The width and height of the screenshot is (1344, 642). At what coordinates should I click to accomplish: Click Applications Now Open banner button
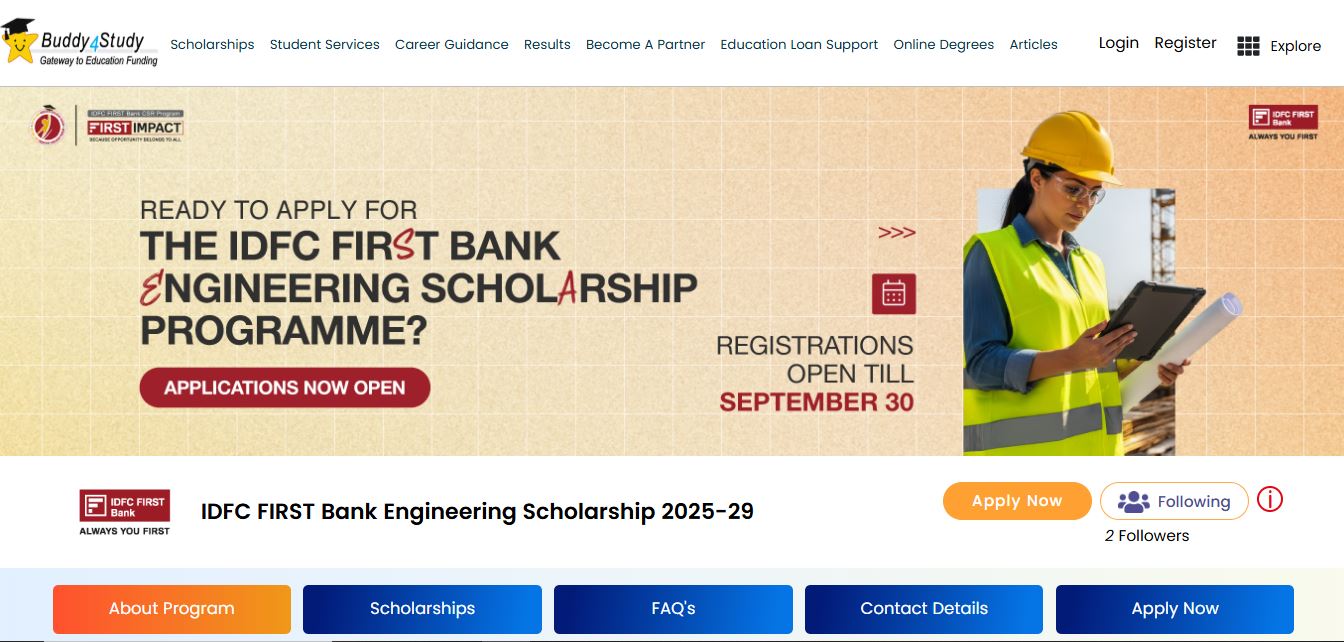[285, 388]
